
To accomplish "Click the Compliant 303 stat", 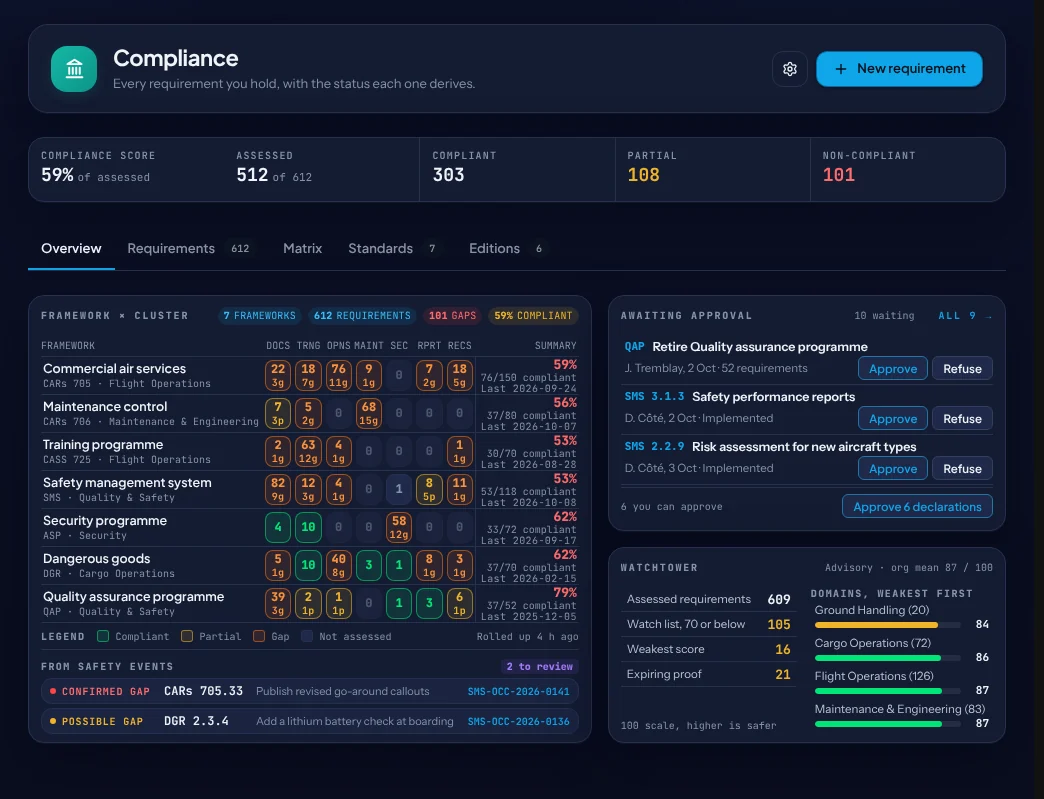I will click(517, 169).
